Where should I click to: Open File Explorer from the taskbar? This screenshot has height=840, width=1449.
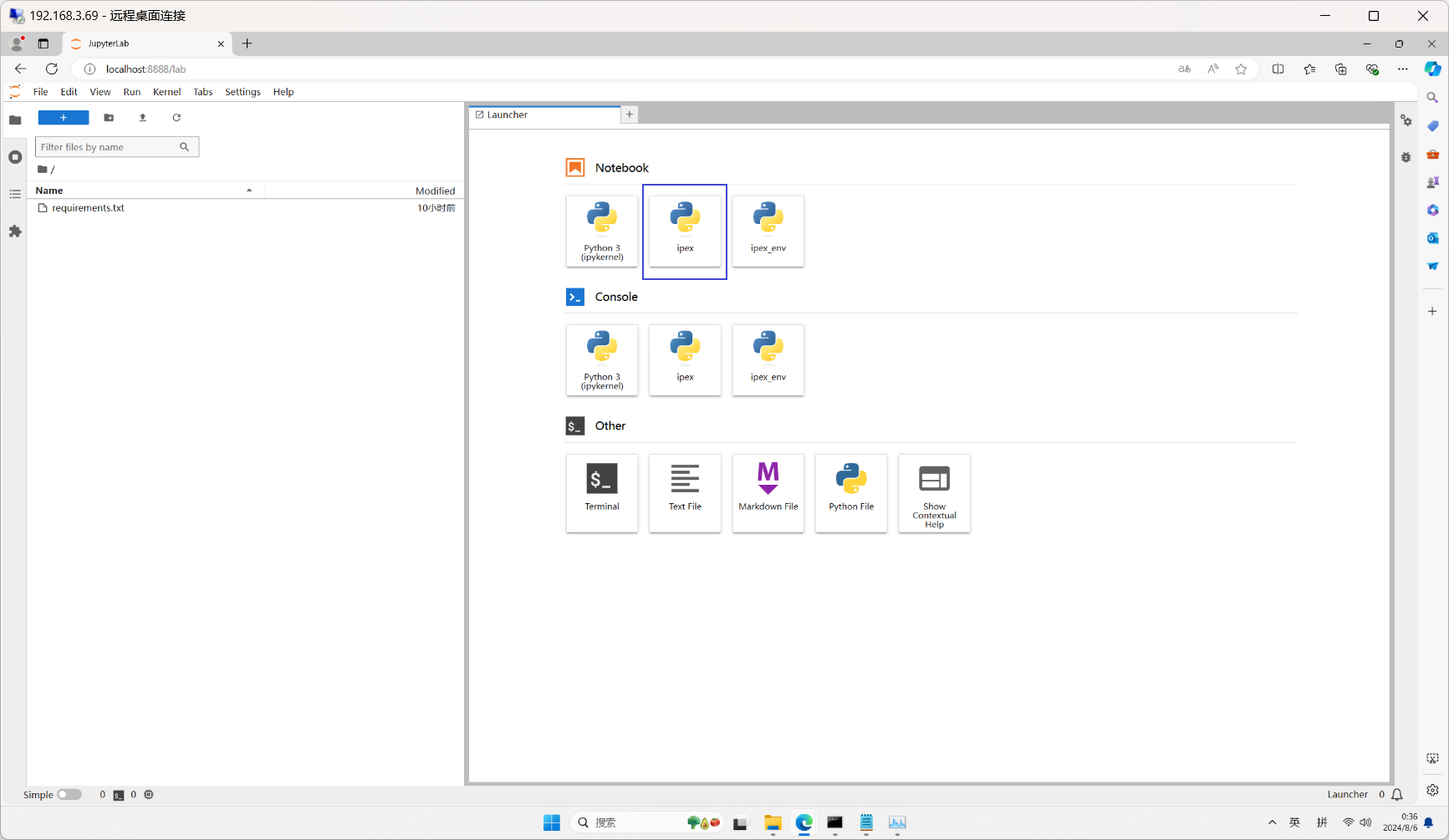[773, 823]
